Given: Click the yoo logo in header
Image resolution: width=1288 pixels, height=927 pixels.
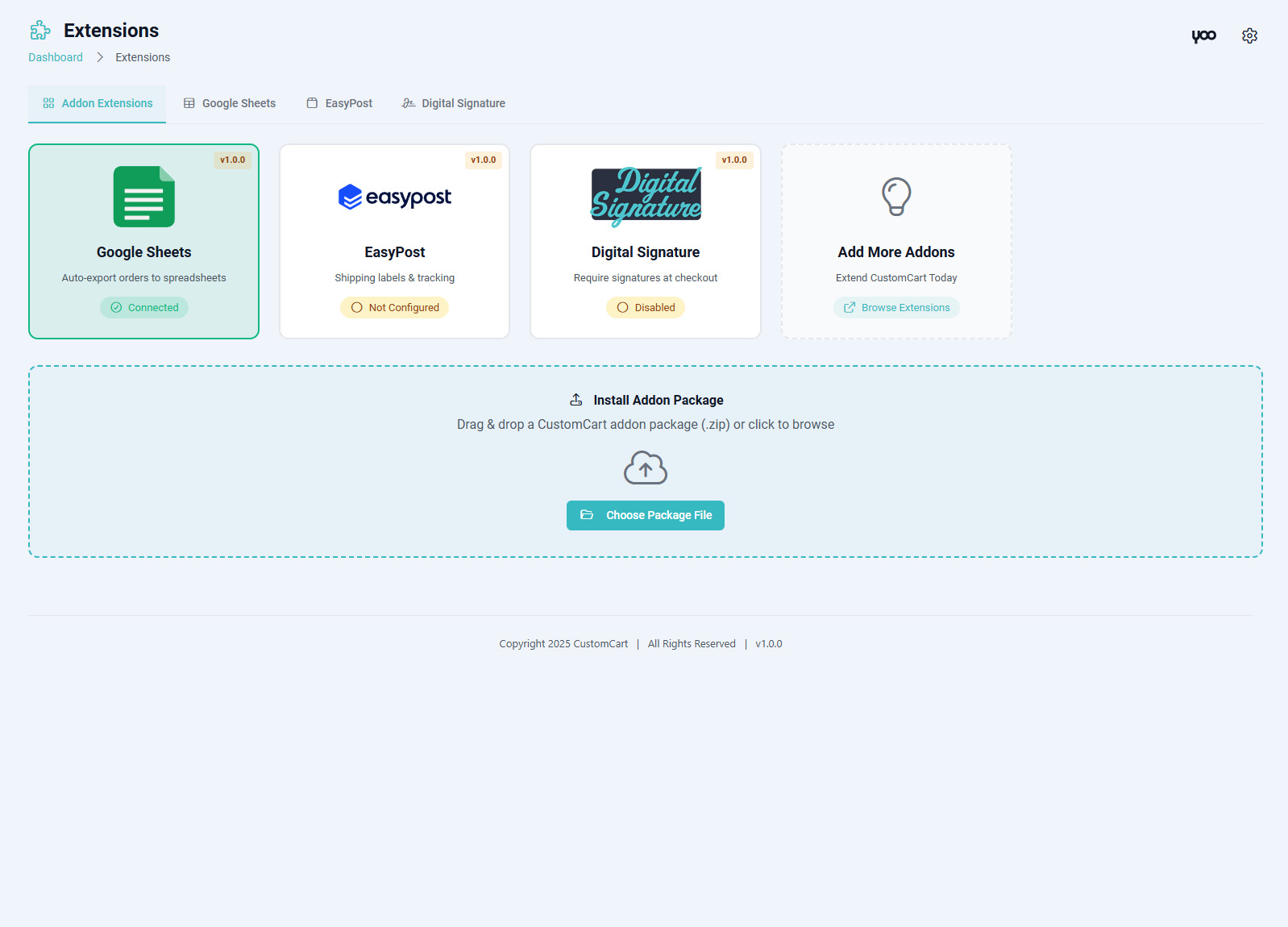Looking at the screenshot, I should (1203, 35).
